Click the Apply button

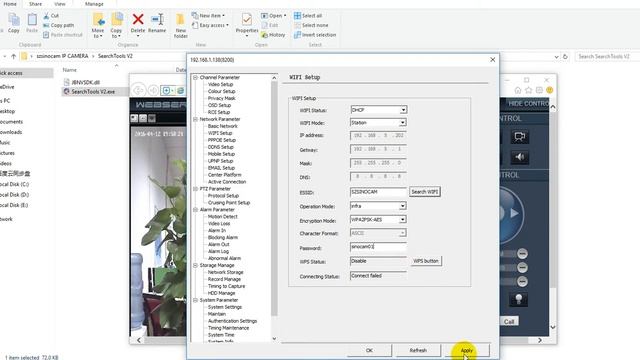tap(467, 350)
